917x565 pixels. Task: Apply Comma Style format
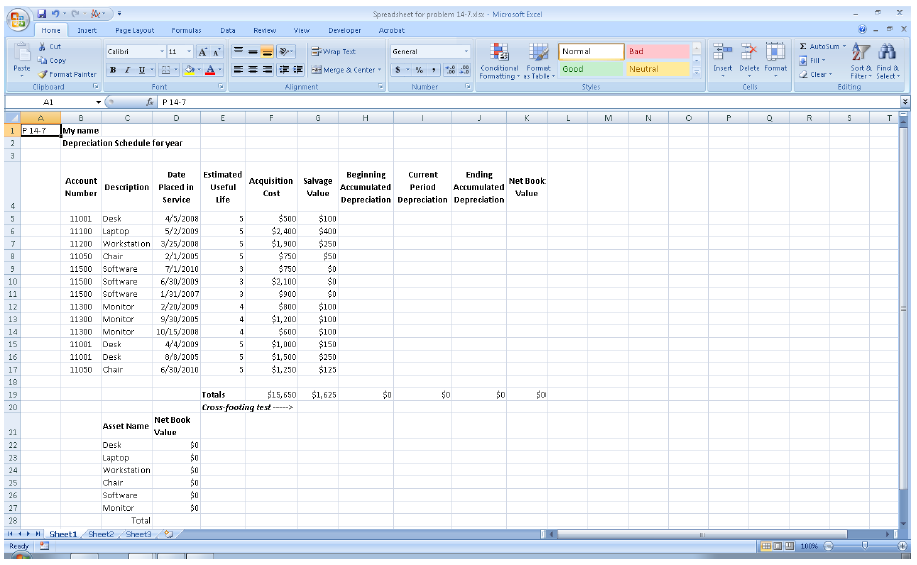click(x=433, y=70)
